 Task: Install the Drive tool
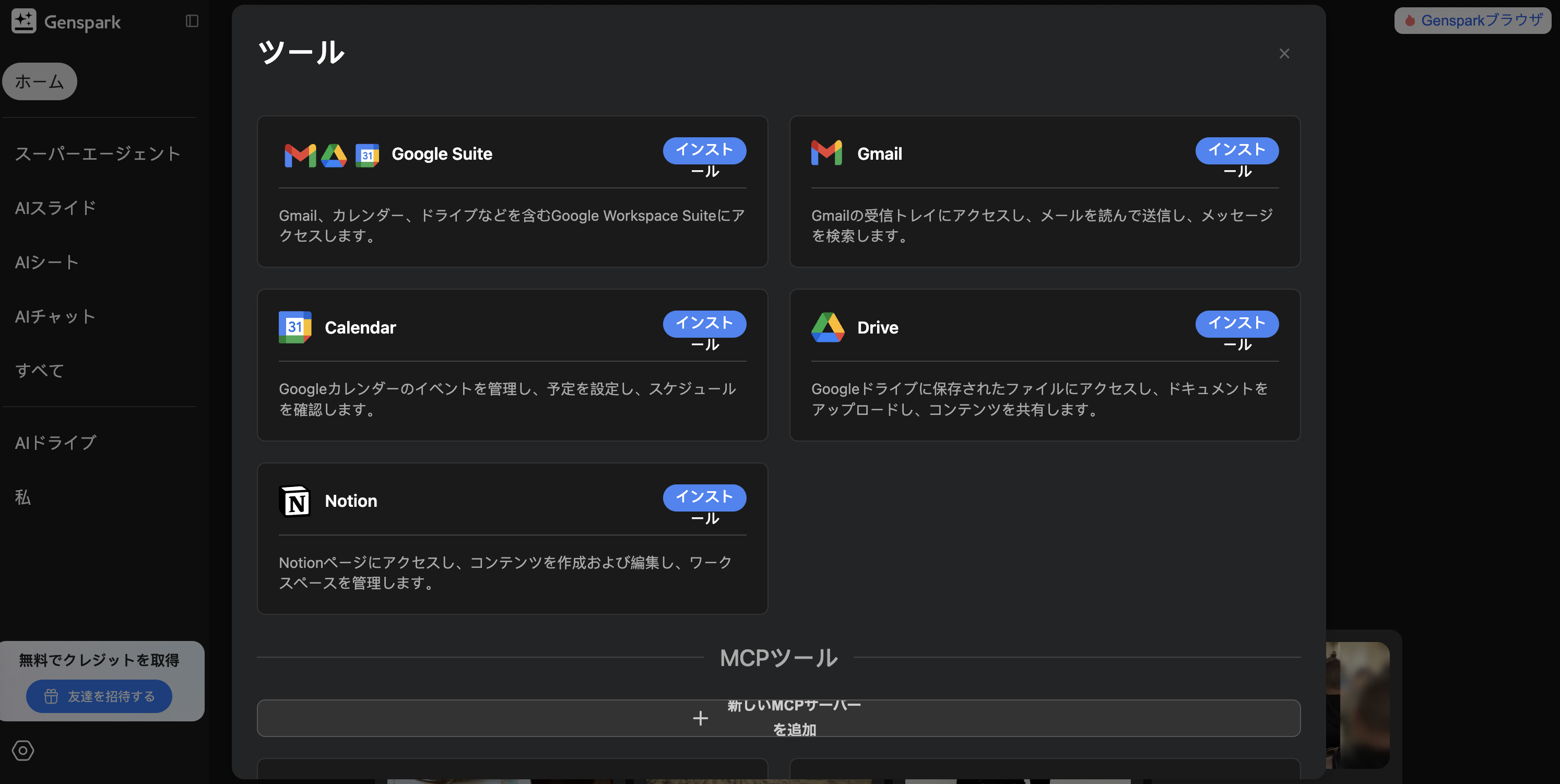[x=1237, y=324]
